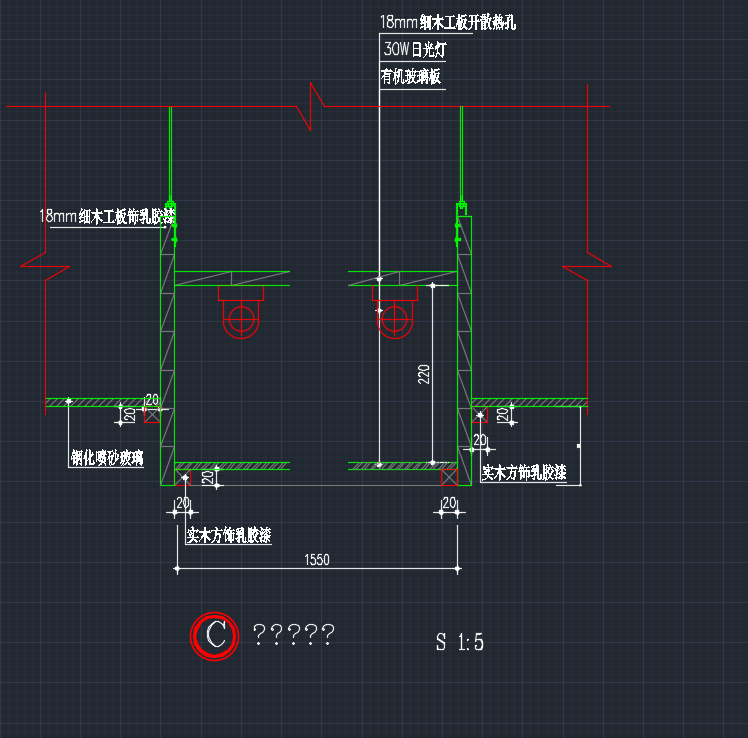Click the S 1:5 scale text
Image resolution: width=748 pixels, height=738 pixels.
pos(459,642)
